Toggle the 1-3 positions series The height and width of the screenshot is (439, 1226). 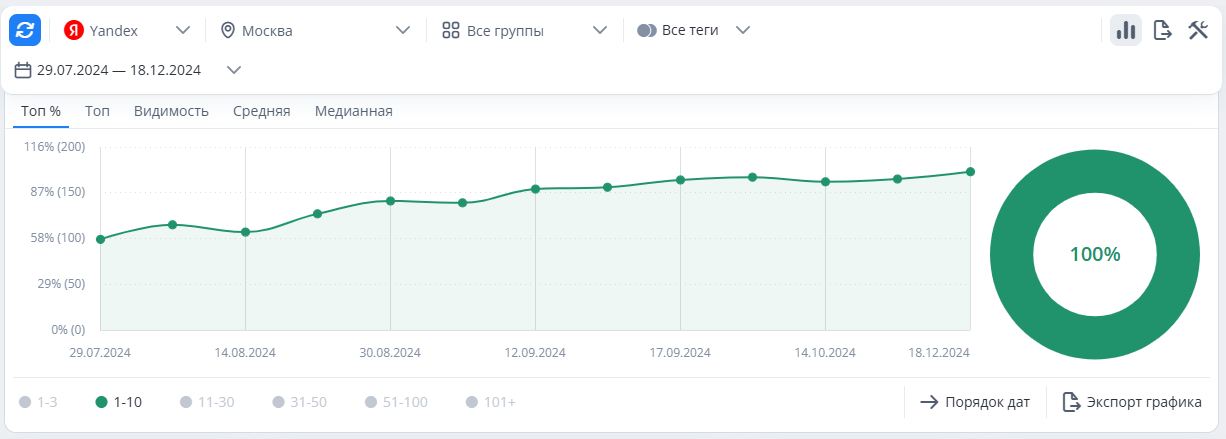tap(39, 402)
